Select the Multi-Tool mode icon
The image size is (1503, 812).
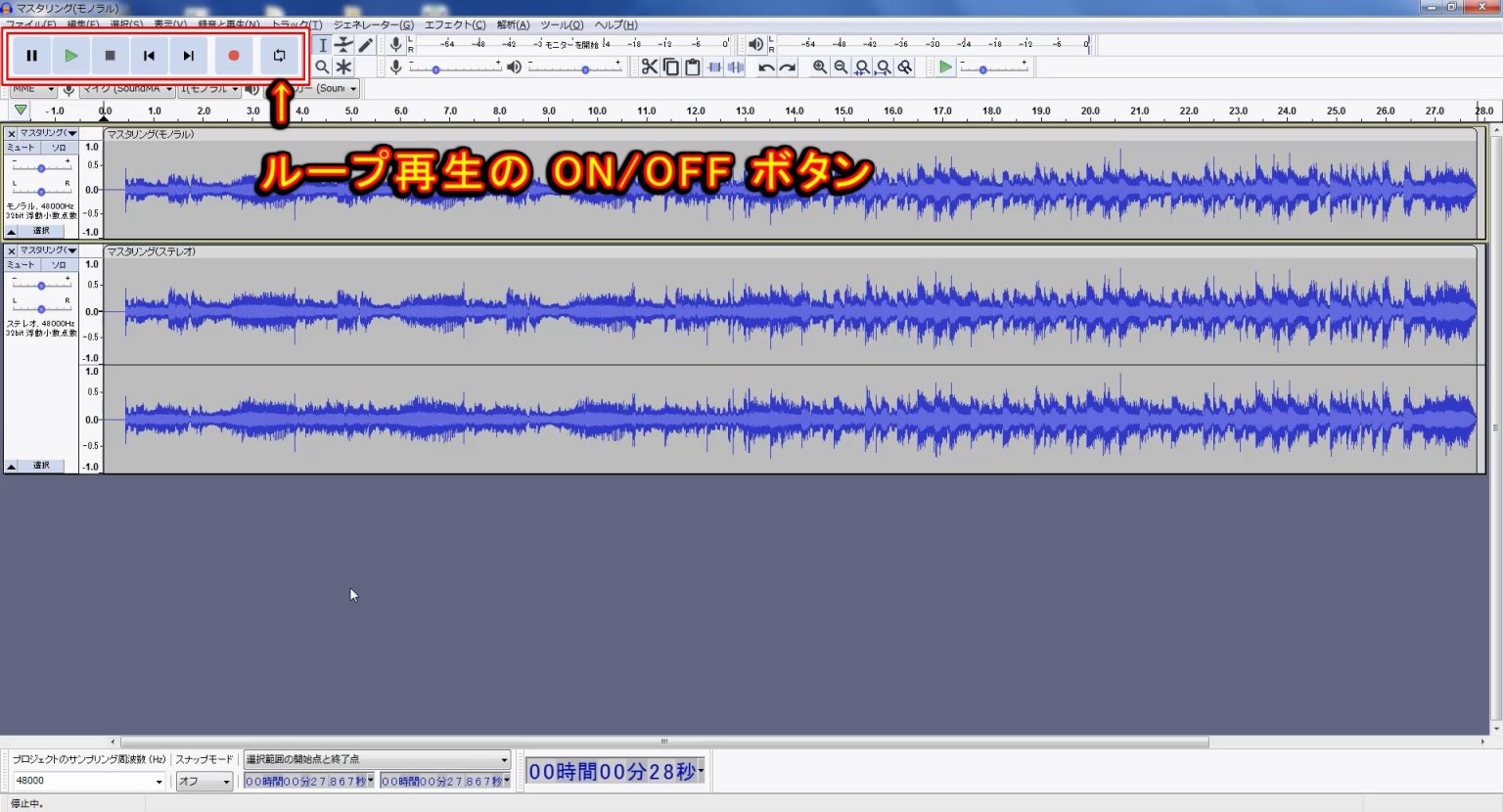tap(343, 67)
